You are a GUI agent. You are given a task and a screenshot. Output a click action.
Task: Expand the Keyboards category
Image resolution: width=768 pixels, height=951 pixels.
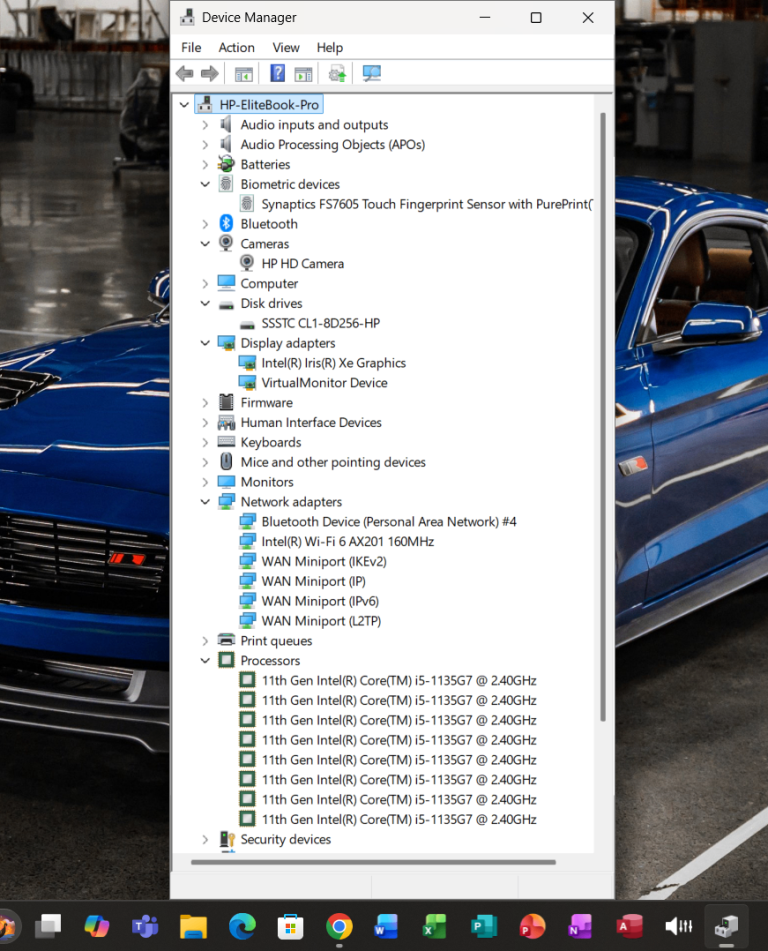[205, 443]
